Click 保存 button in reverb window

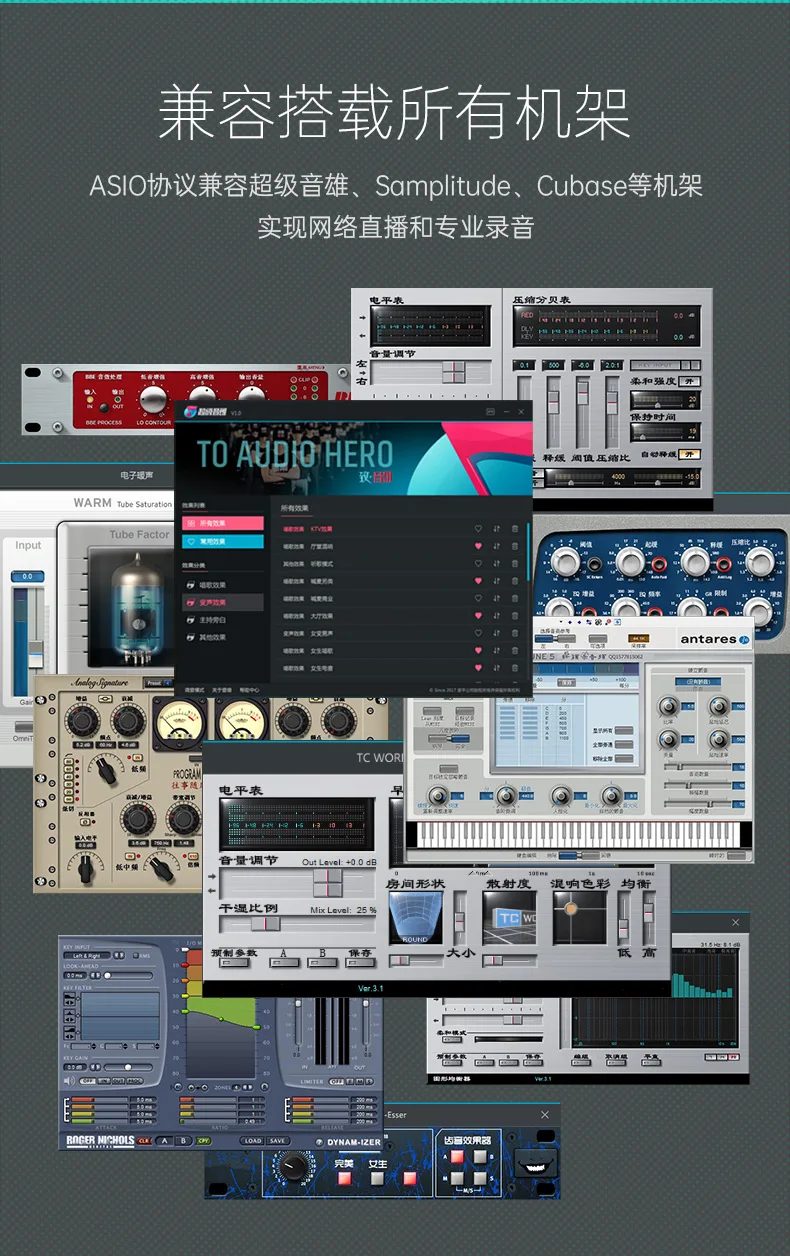(x=360, y=963)
